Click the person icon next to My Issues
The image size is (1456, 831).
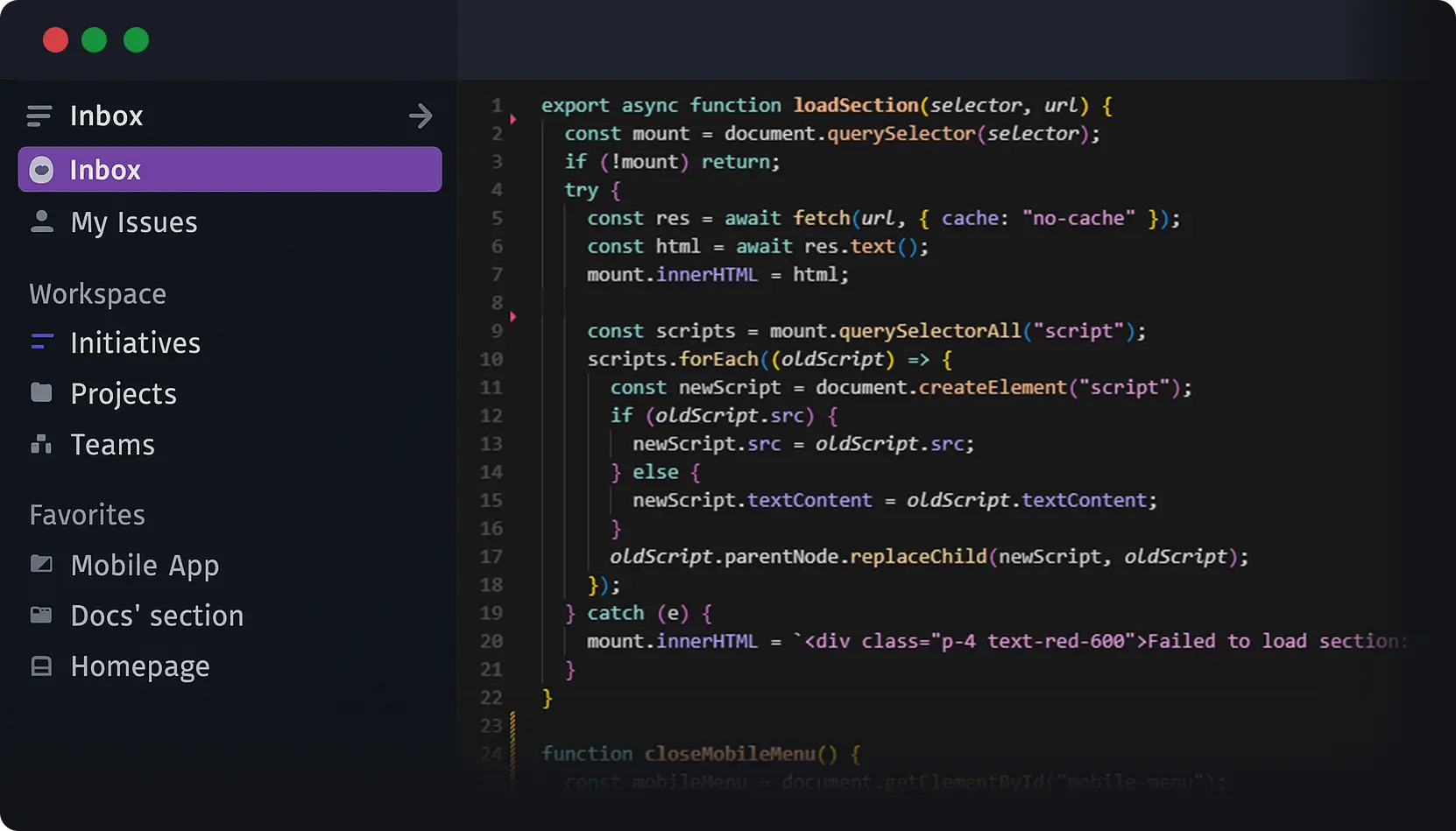41,222
